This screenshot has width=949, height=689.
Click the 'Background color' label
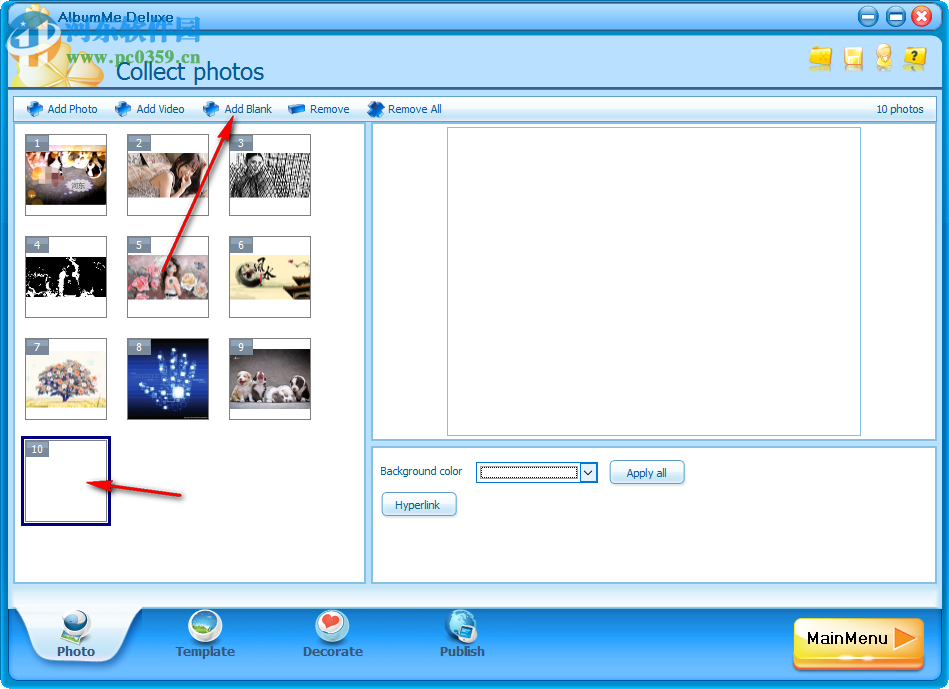pos(421,471)
